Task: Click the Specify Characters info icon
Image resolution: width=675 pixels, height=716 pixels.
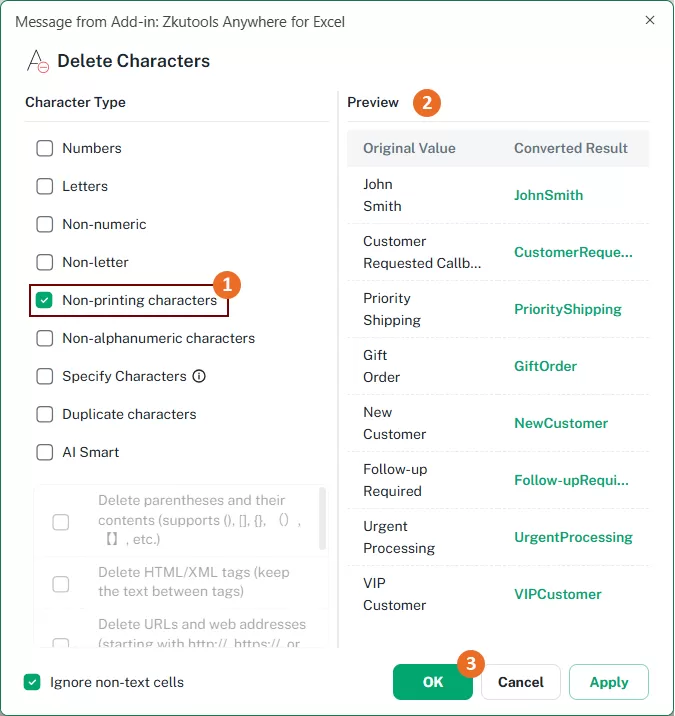Action: (x=199, y=376)
